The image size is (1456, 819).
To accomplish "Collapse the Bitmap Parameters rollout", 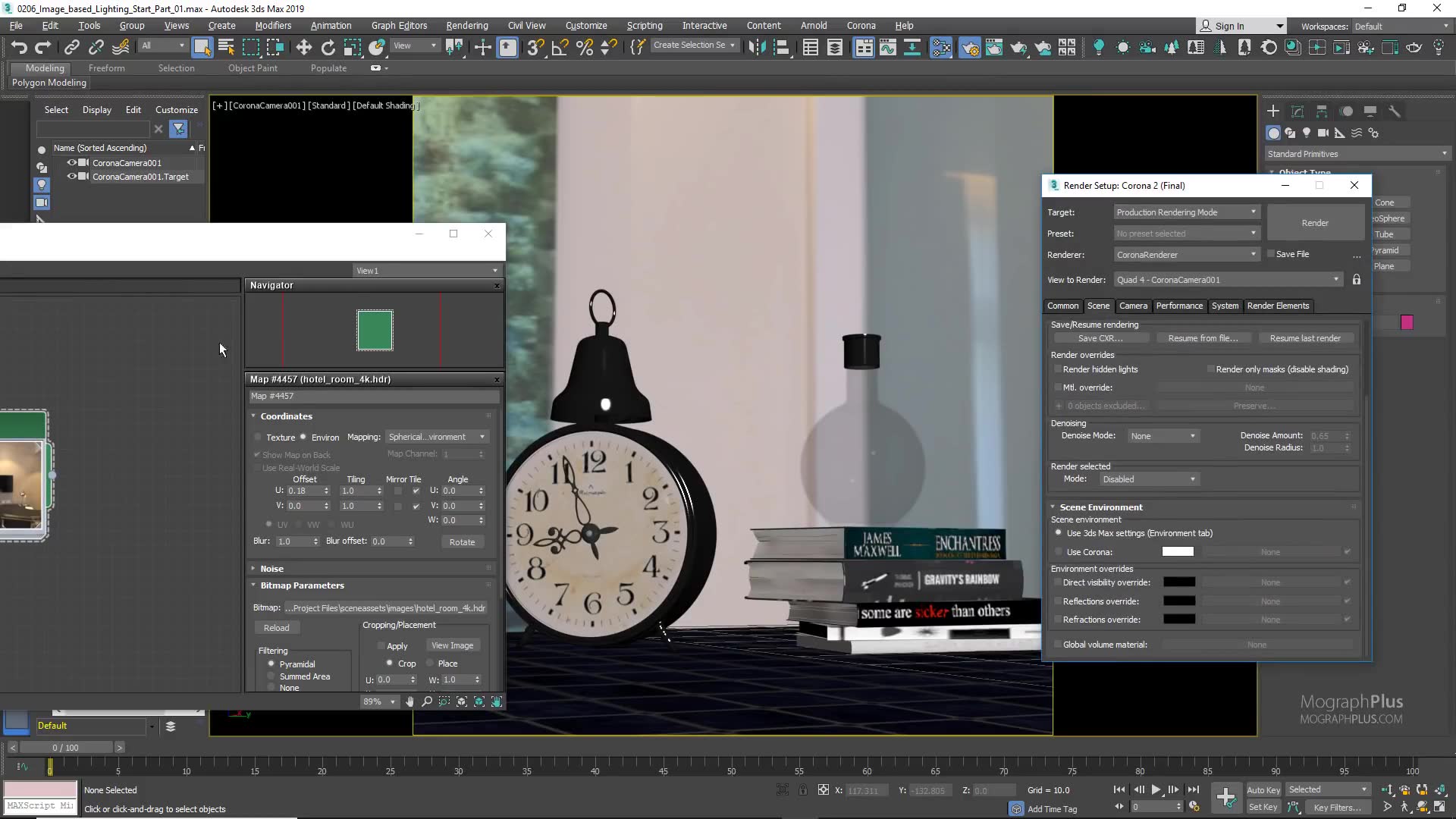I will point(302,585).
